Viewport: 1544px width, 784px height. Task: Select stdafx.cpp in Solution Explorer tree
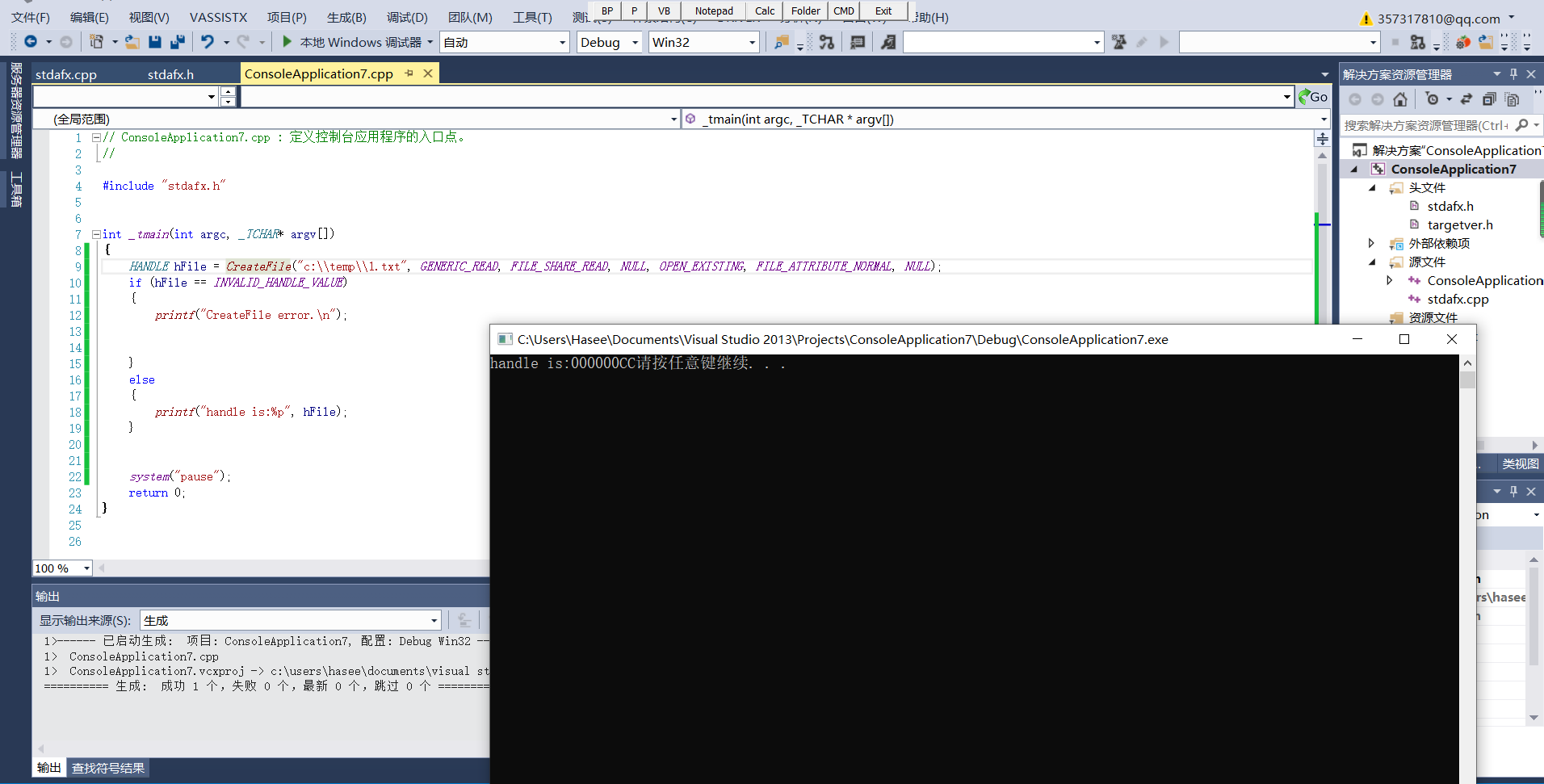1458,299
